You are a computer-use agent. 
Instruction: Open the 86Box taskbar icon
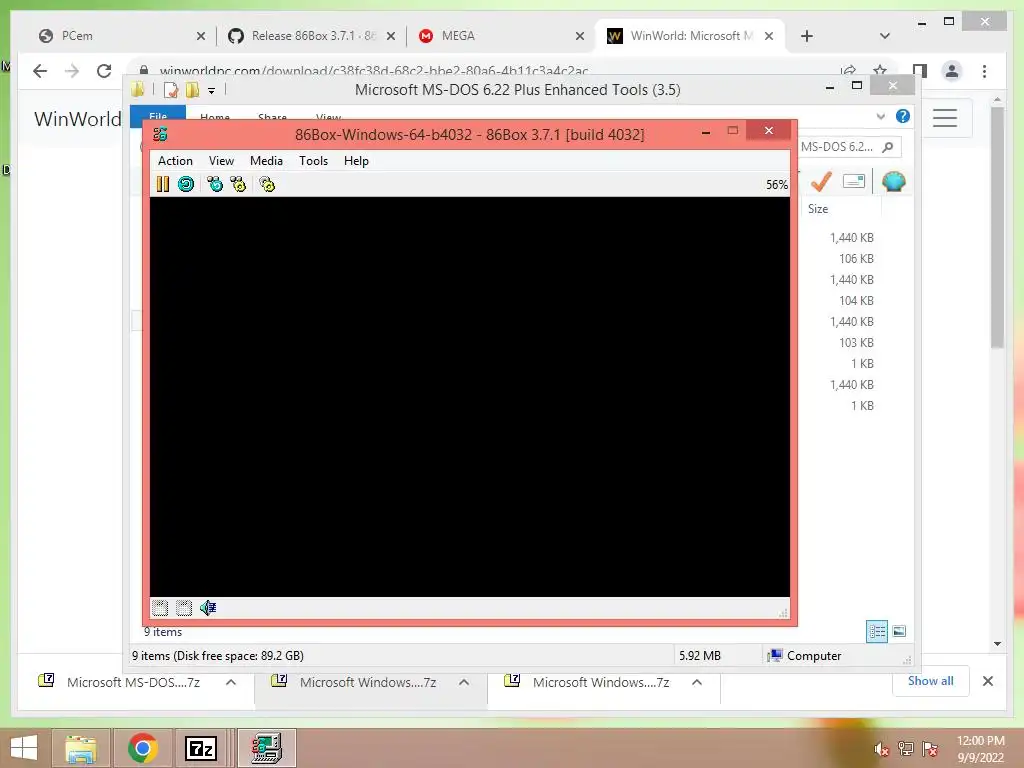(266, 748)
